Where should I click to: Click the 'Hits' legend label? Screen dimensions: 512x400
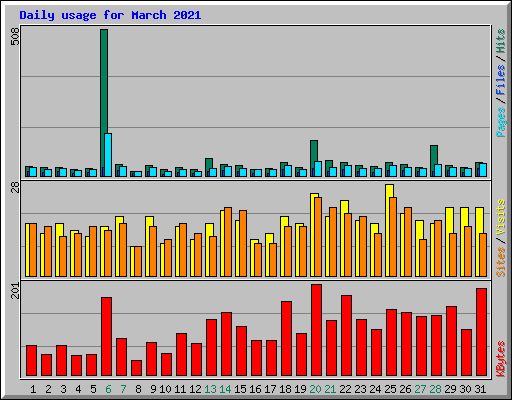[501, 41]
